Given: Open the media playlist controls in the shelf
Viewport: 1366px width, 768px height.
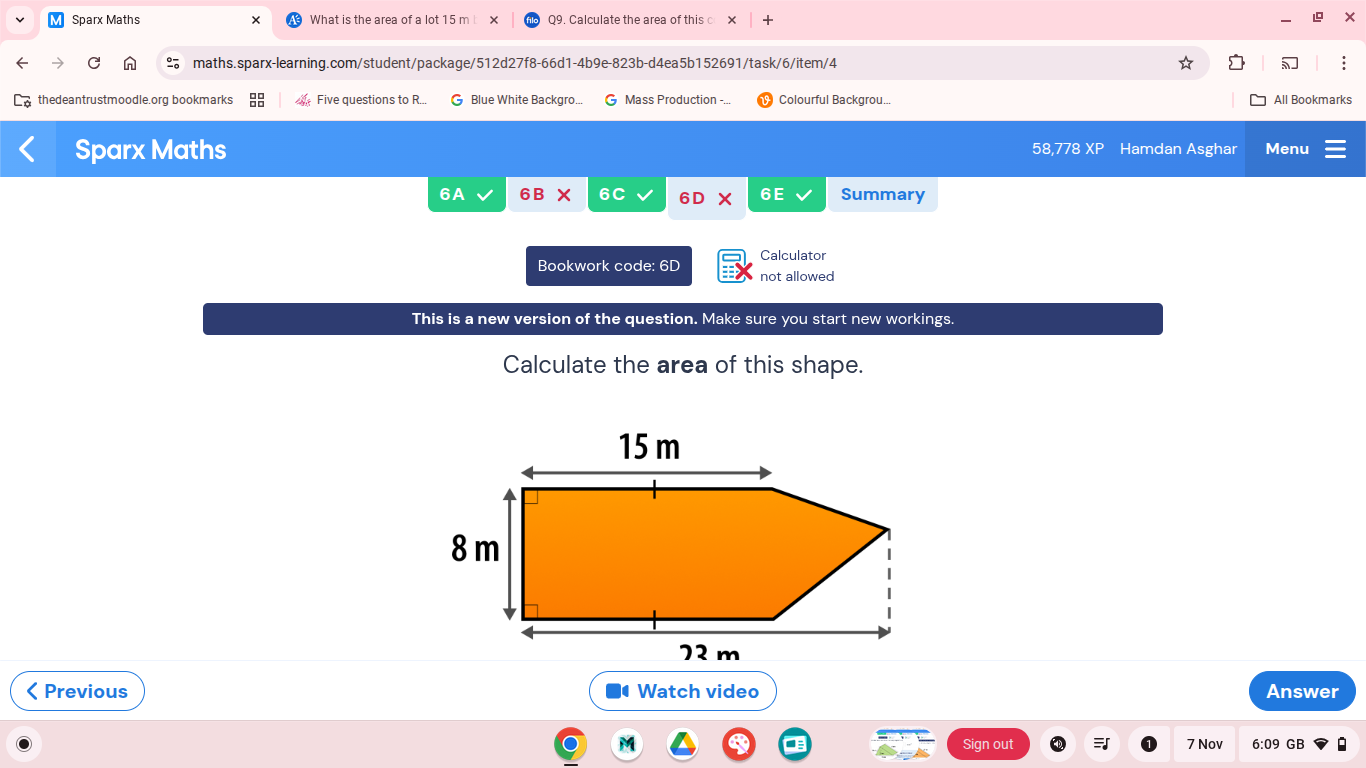Looking at the screenshot, I should [1101, 744].
